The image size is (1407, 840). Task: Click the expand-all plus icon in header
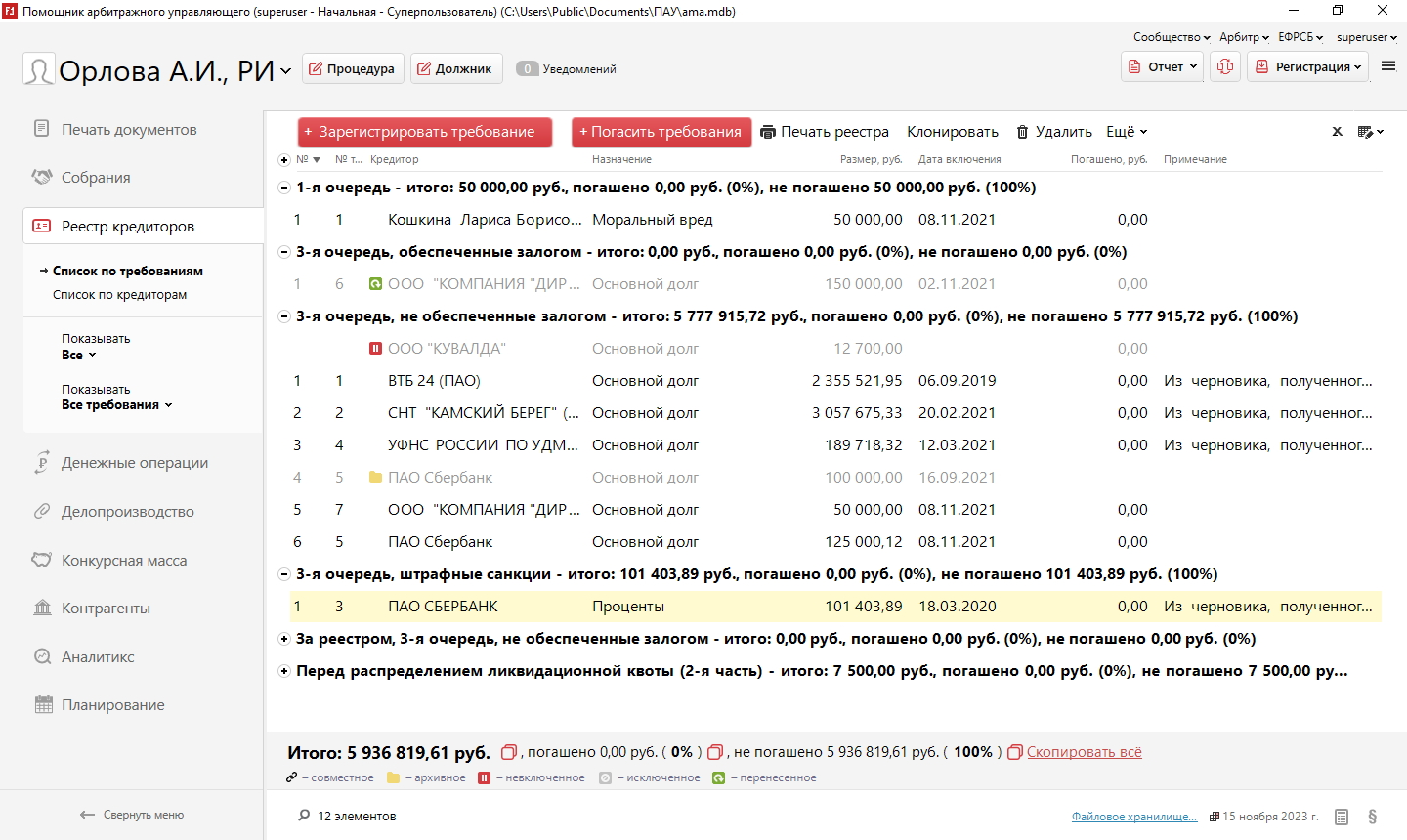pyautogui.click(x=284, y=160)
